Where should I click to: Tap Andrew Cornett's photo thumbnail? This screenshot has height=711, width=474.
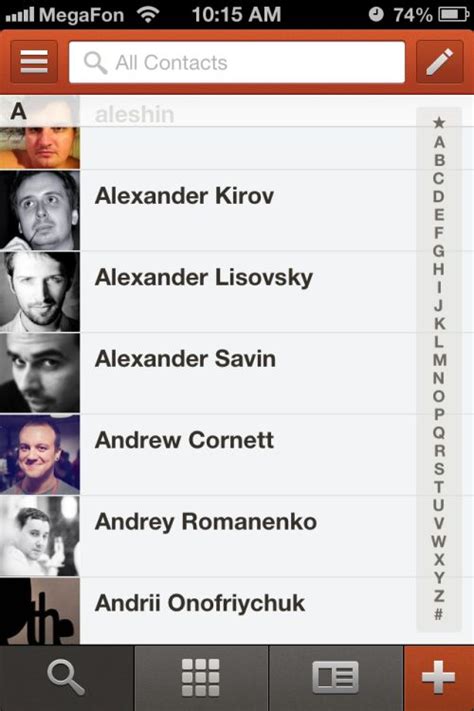click(40, 454)
